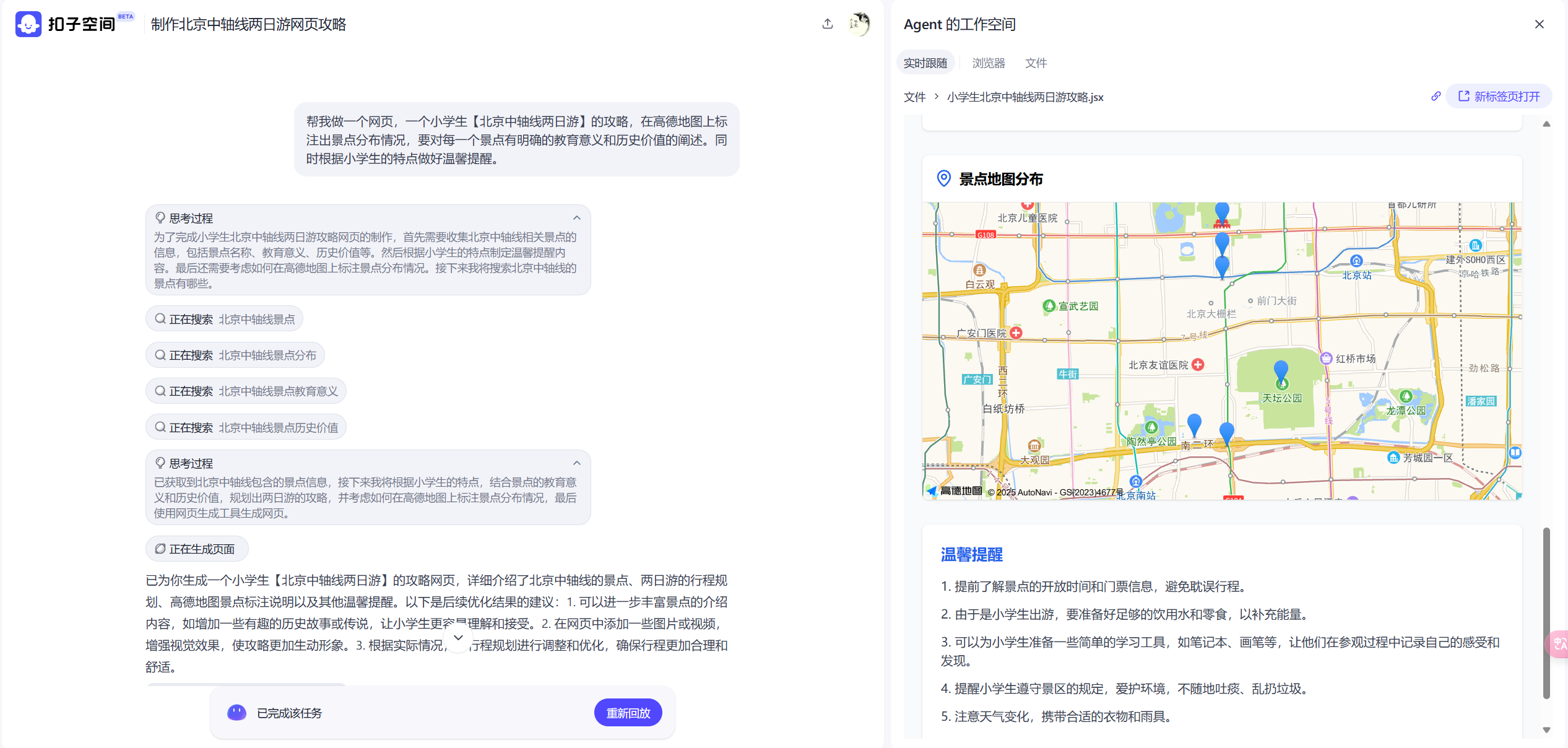Collapse the second 思考过程 block
The image size is (1568, 748).
coord(577,463)
